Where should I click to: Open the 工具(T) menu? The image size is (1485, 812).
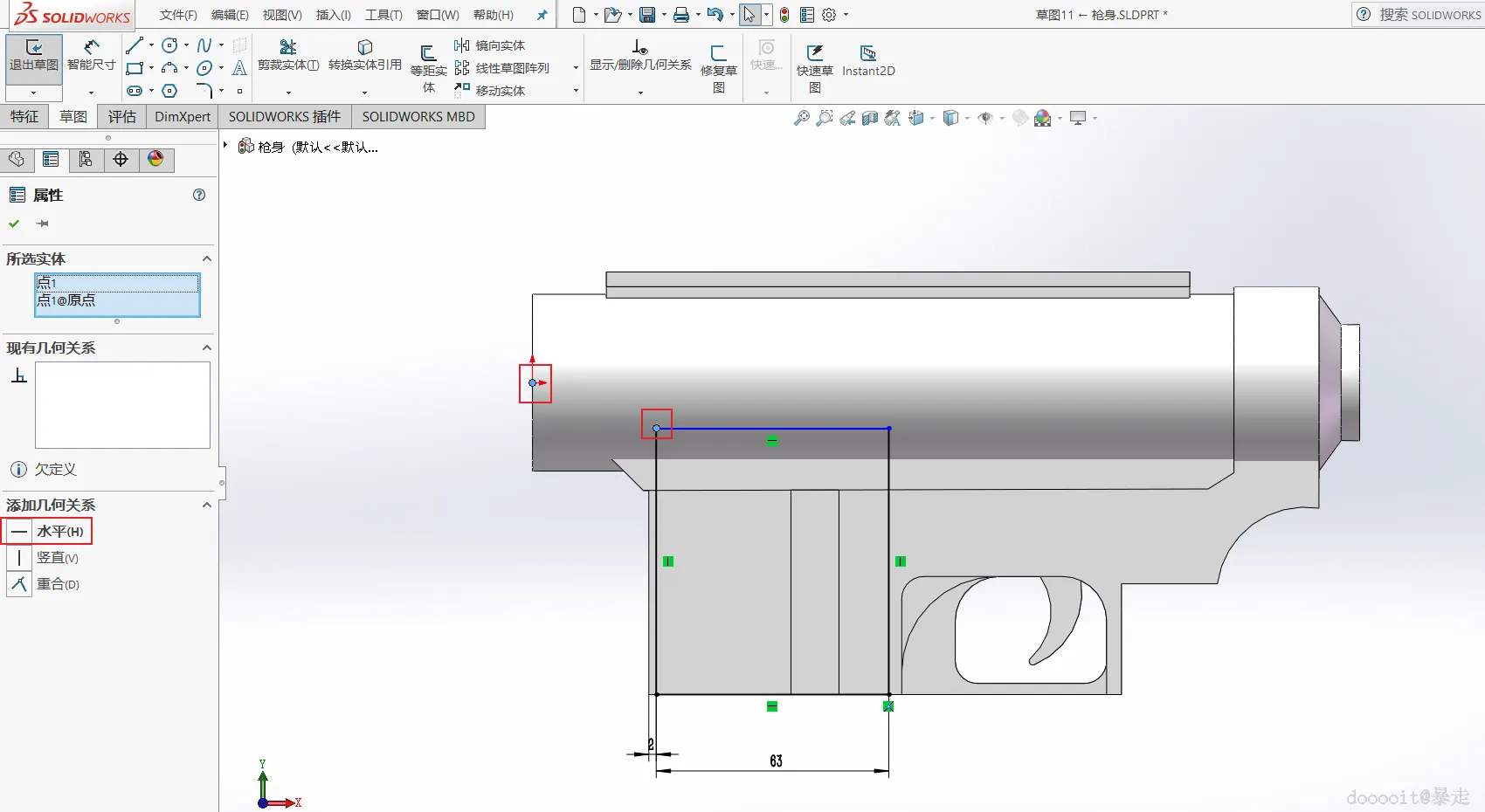point(383,15)
